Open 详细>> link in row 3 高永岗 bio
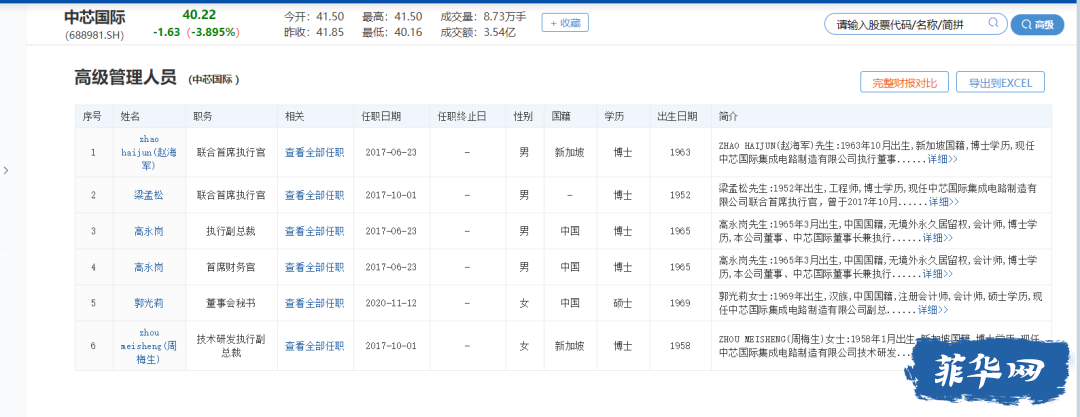Image resolution: width=1080 pixels, height=417 pixels. coord(938,238)
